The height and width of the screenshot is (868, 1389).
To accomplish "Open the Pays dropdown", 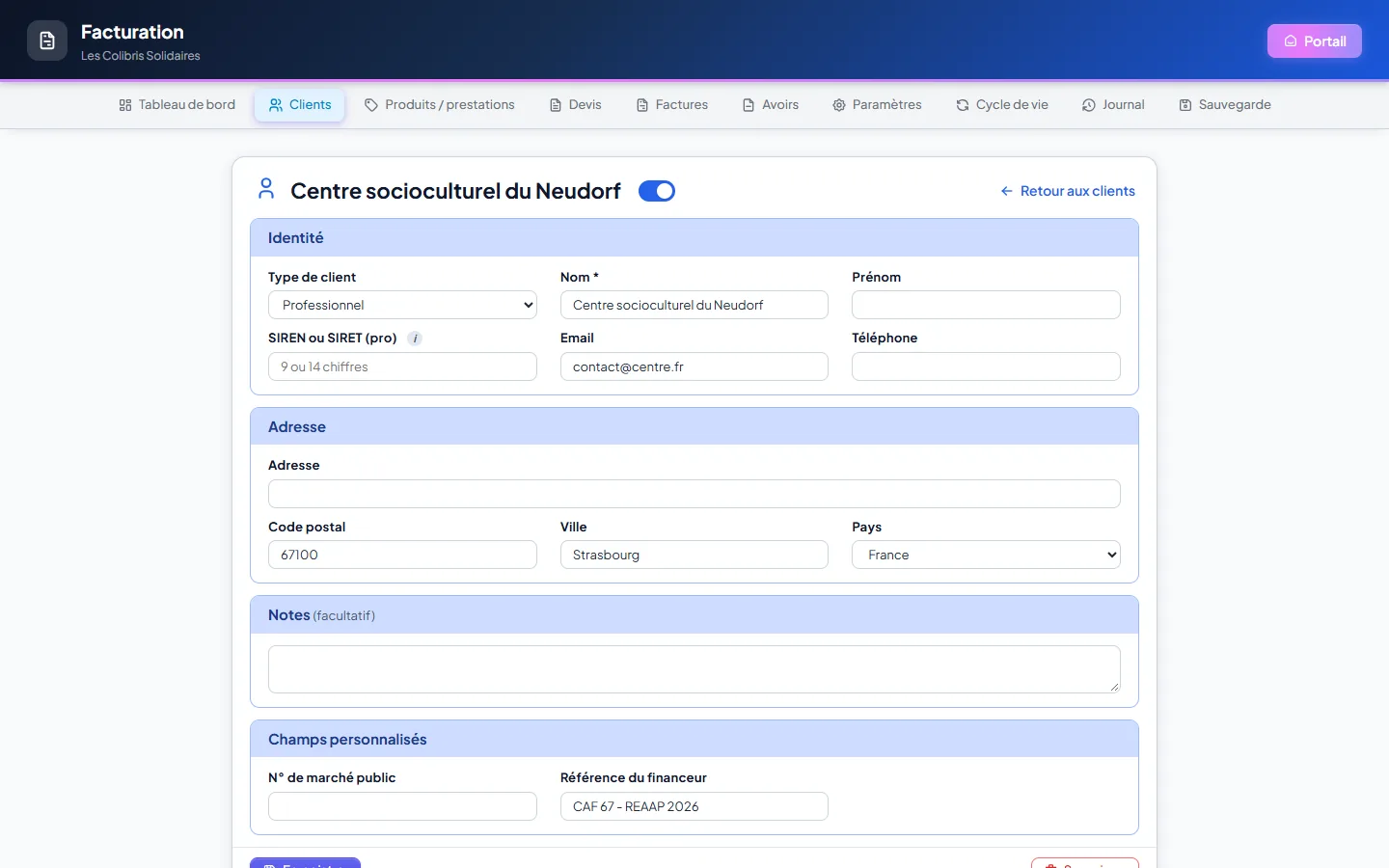I will coord(986,555).
